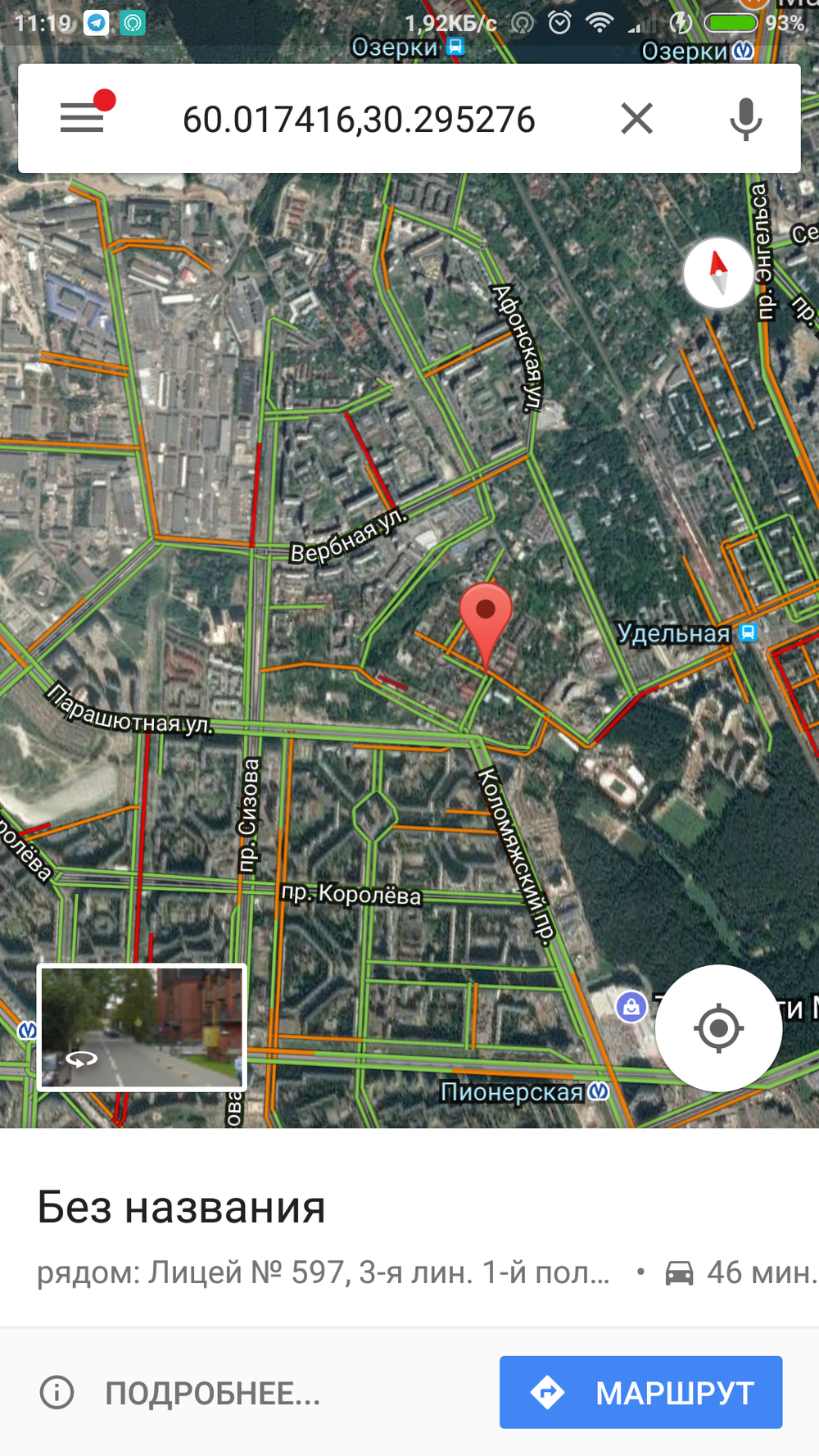This screenshot has height=1456, width=819.
Task: Open the hamburger menu
Action: pos(82,118)
